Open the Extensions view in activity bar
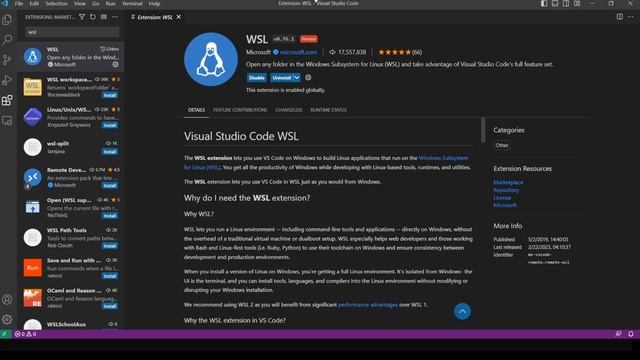The height and width of the screenshot is (360, 640). pos(7,100)
